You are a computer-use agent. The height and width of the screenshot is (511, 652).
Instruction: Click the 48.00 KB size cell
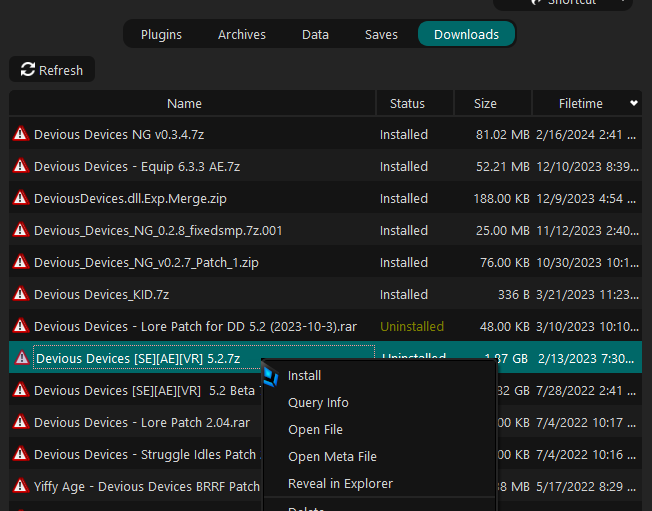pos(505,326)
